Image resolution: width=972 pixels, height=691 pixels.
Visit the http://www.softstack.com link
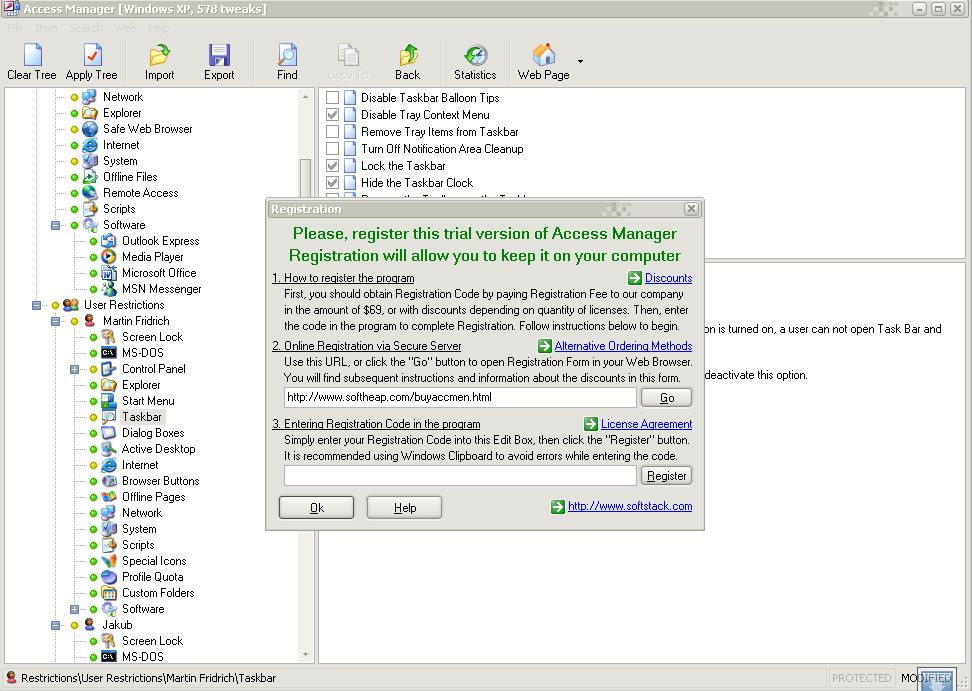(630, 506)
